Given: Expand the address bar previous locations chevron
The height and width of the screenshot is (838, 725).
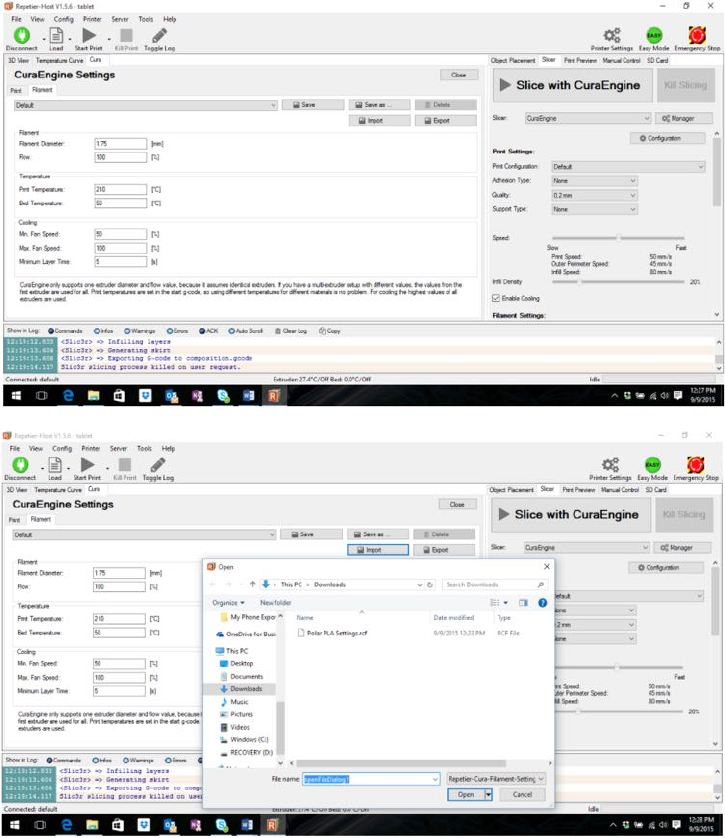Looking at the screenshot, I should [419, 585].
